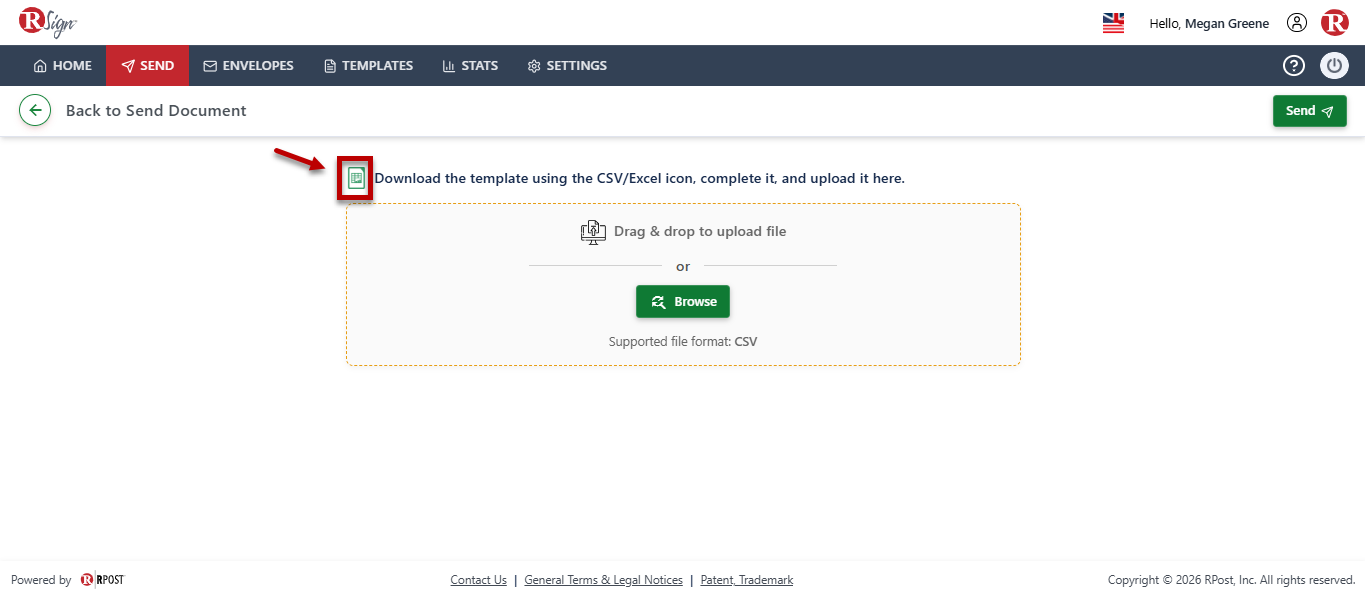Click the power logout icon
This screenshot has width=1365, height=596.
(1334, 66)
